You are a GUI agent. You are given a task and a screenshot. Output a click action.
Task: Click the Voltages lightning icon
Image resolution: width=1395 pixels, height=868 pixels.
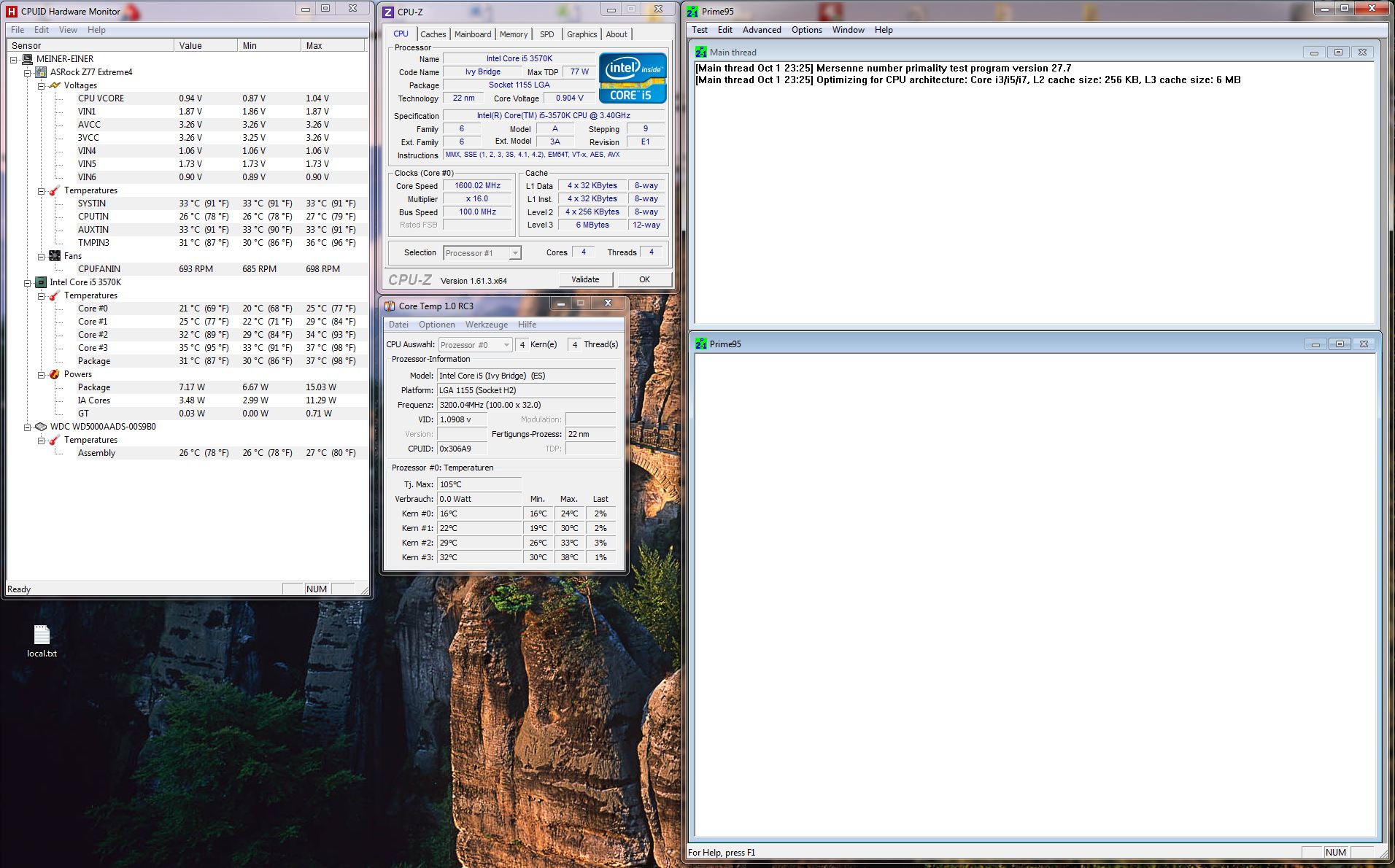(55, 85)
